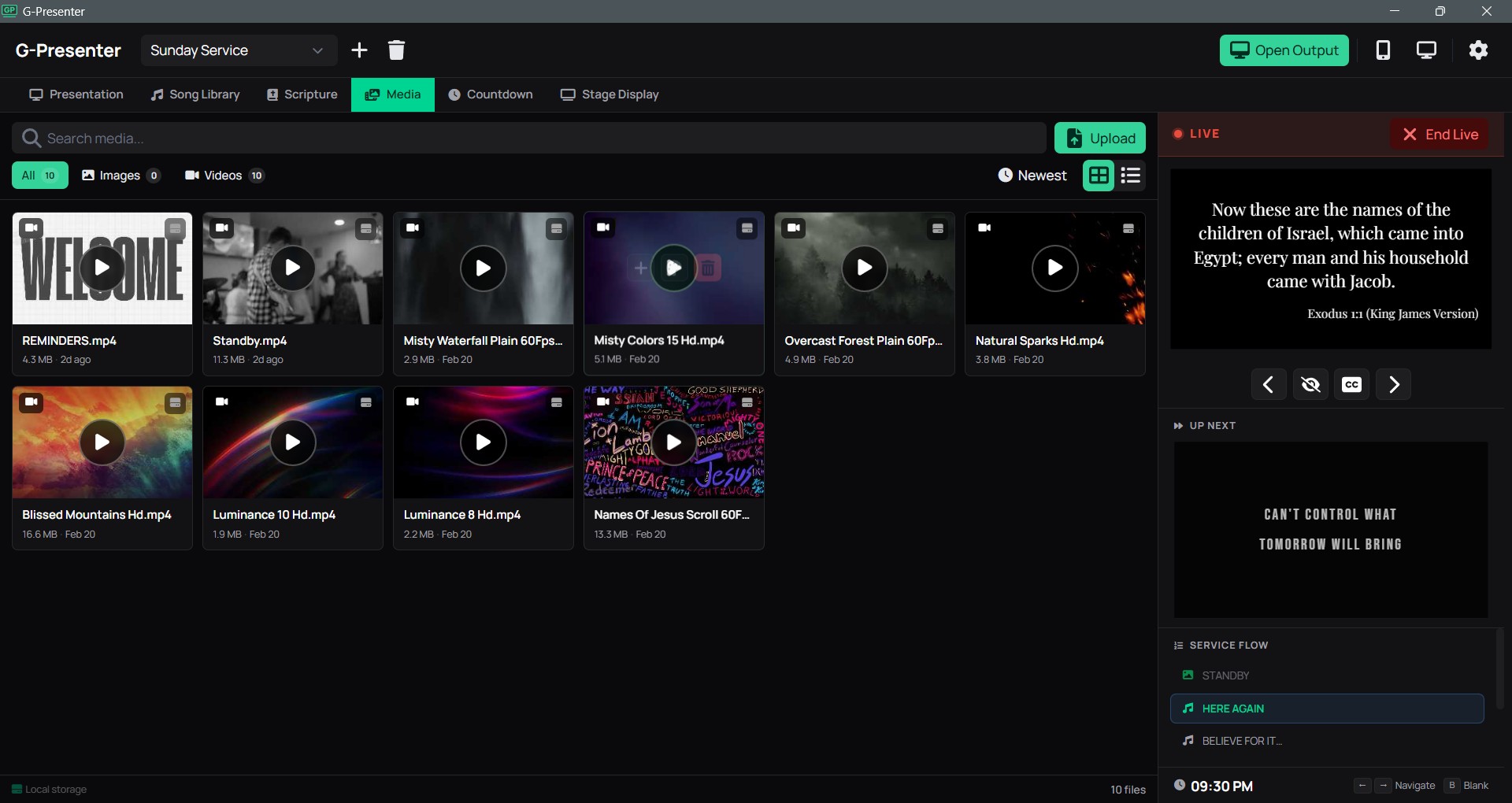Delete the playlist using the trash icon
Screen dimensions: 1512x803
pyautogui.click(x=396, y=50)
